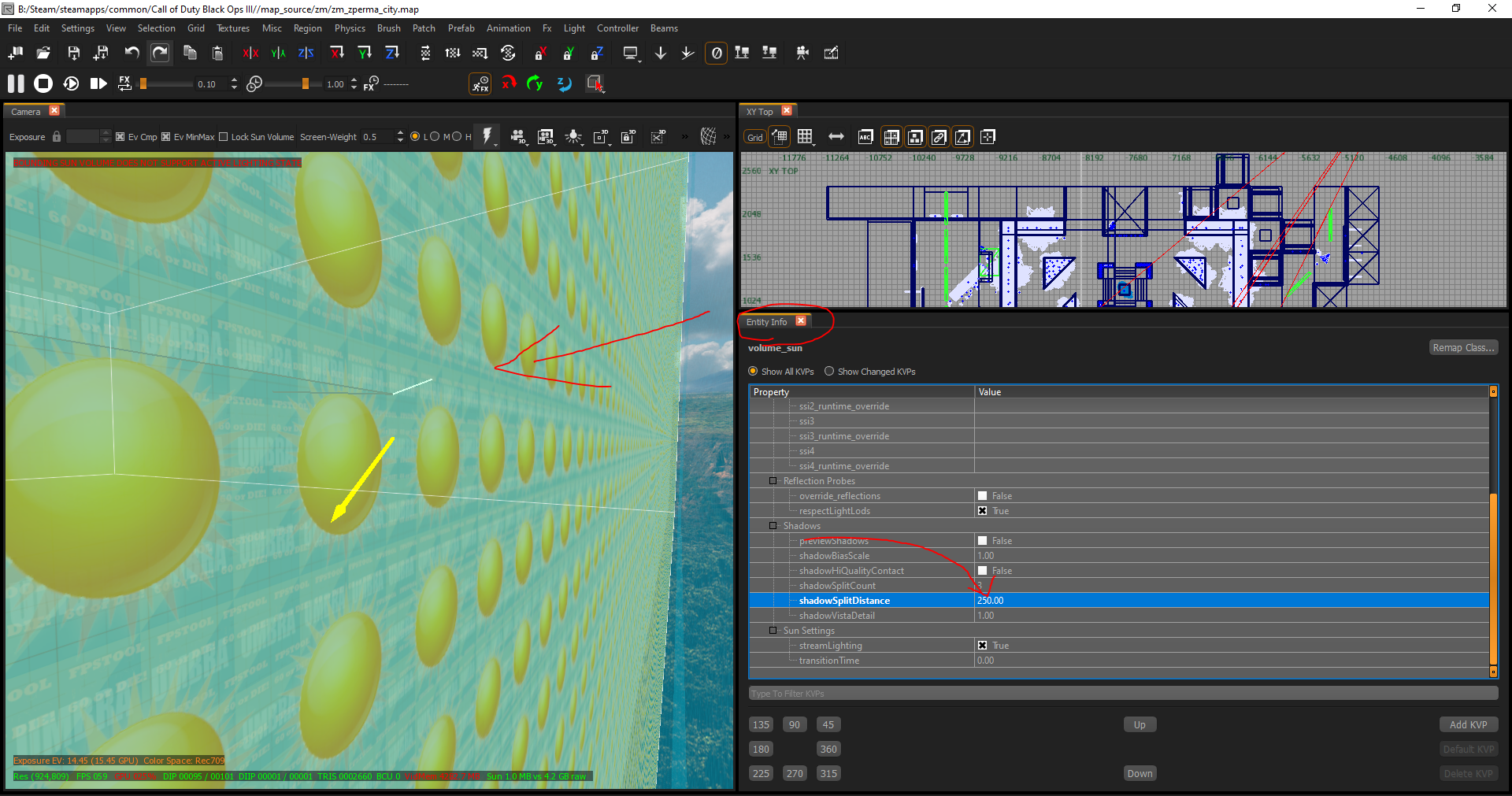The height and width of the screenshot is (796, 1512).
Task: Click the Remap Class... button
Action: point(1463,348)
